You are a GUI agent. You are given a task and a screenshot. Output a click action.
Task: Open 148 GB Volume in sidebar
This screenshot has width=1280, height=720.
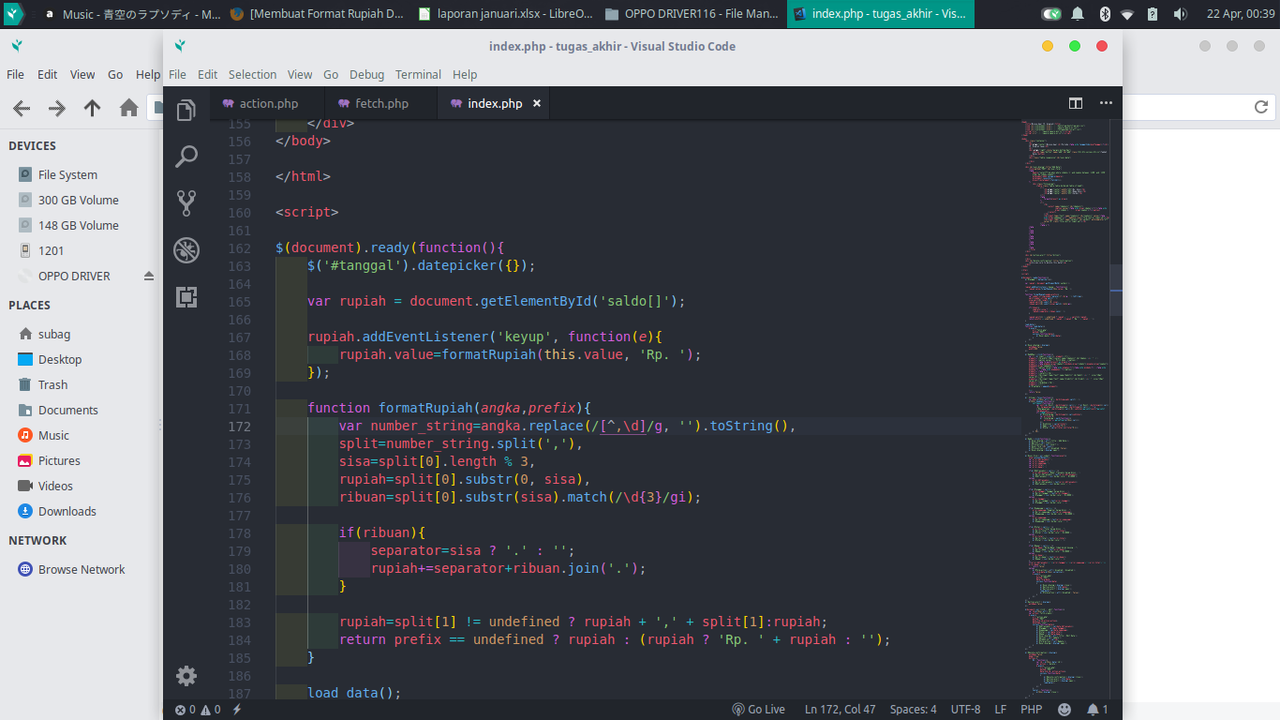pos(78,225)
